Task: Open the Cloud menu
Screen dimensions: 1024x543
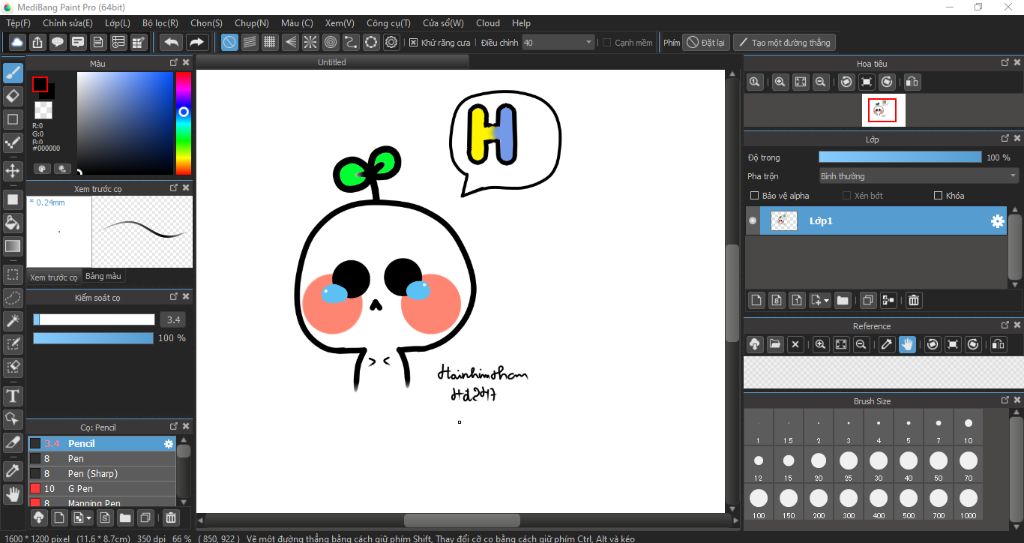Action: pyautogui.click(x=488, y=23)
